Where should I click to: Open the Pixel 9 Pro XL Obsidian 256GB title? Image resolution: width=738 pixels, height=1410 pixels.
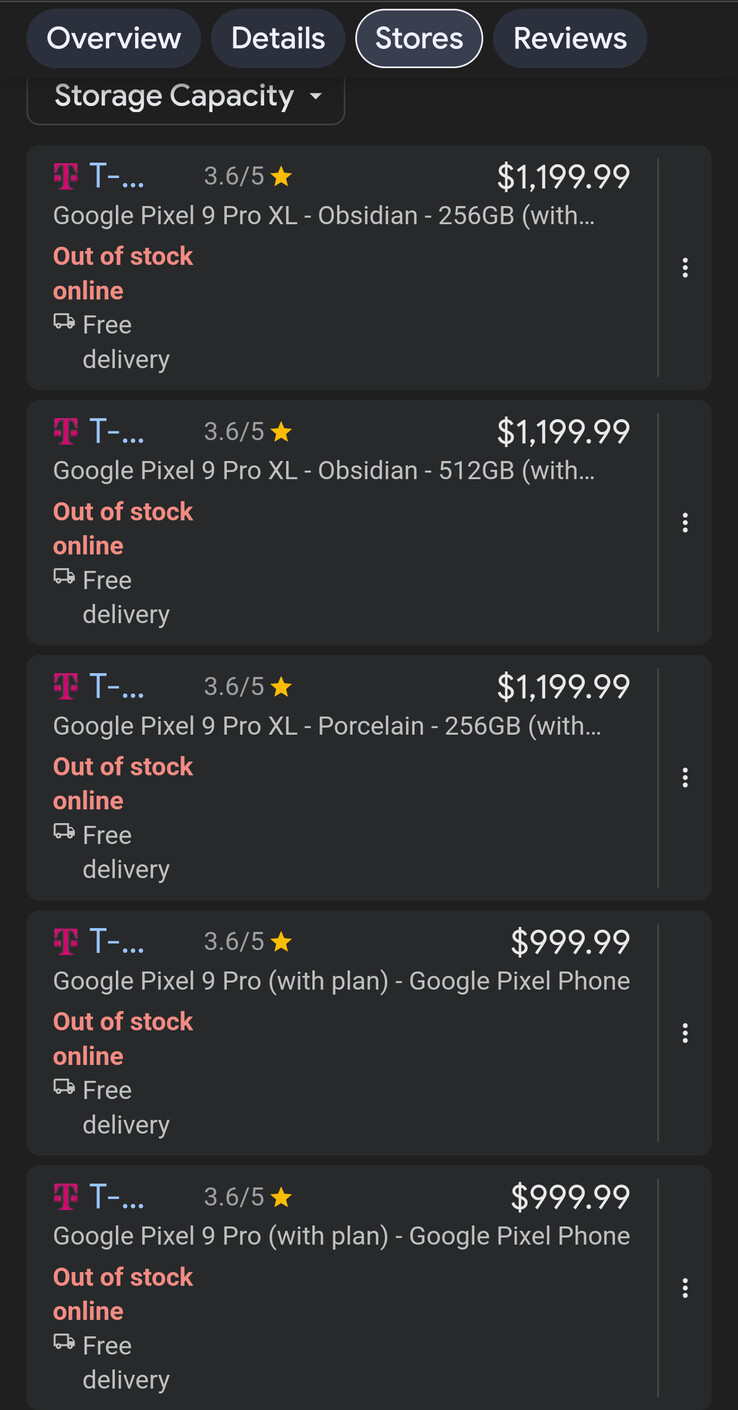pyautogui.click(x=323, y=216)
